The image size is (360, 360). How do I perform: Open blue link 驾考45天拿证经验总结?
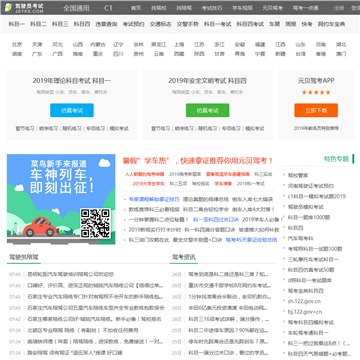click(251, 239)
